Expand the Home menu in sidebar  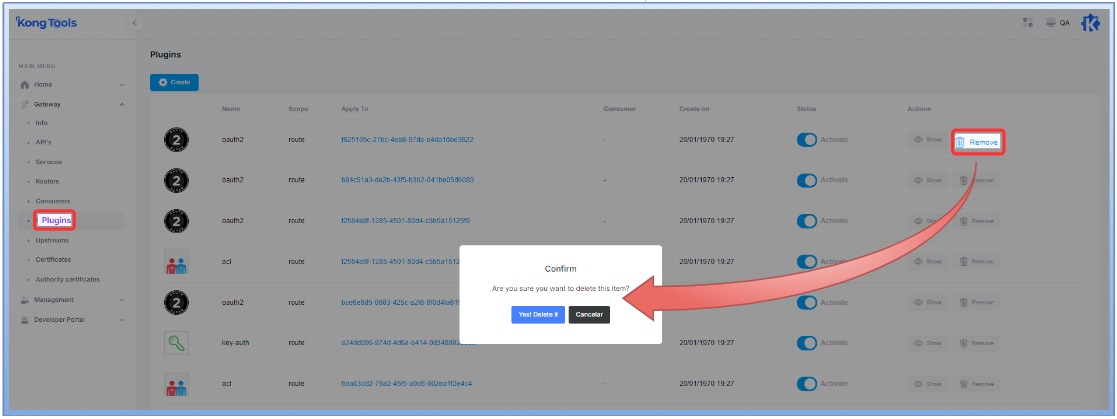point(122,85)
